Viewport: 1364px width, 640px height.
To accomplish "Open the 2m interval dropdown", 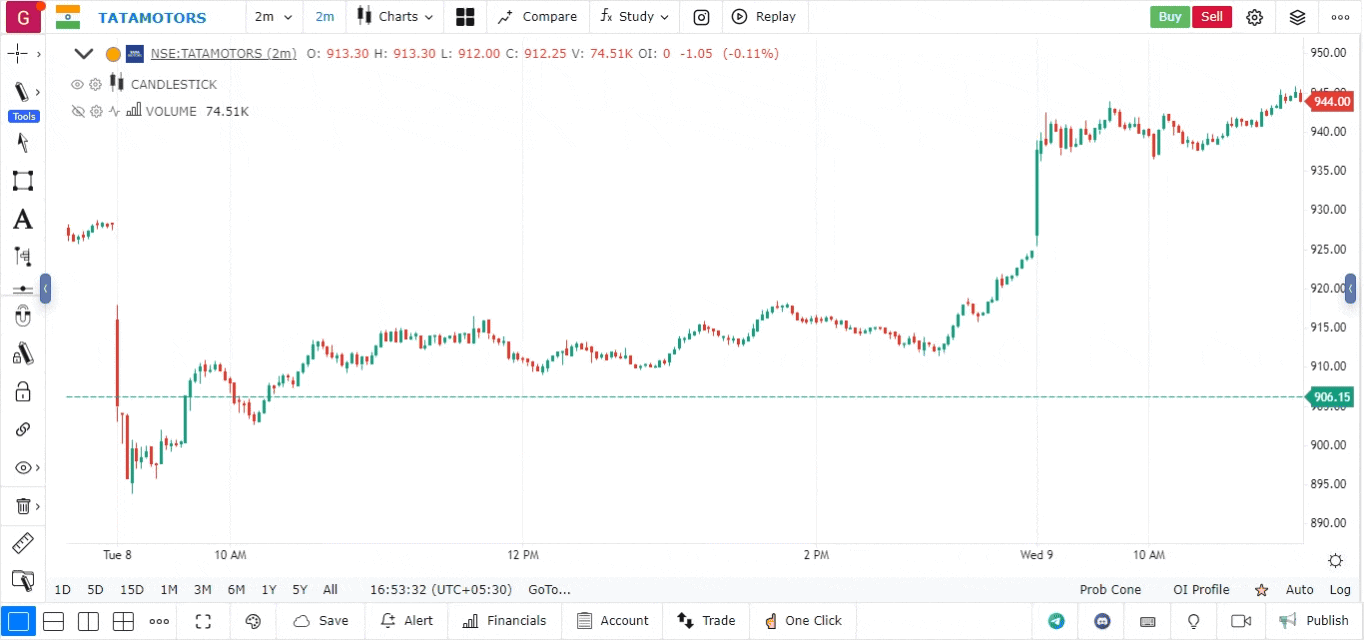I will click(x=273, y=17).
